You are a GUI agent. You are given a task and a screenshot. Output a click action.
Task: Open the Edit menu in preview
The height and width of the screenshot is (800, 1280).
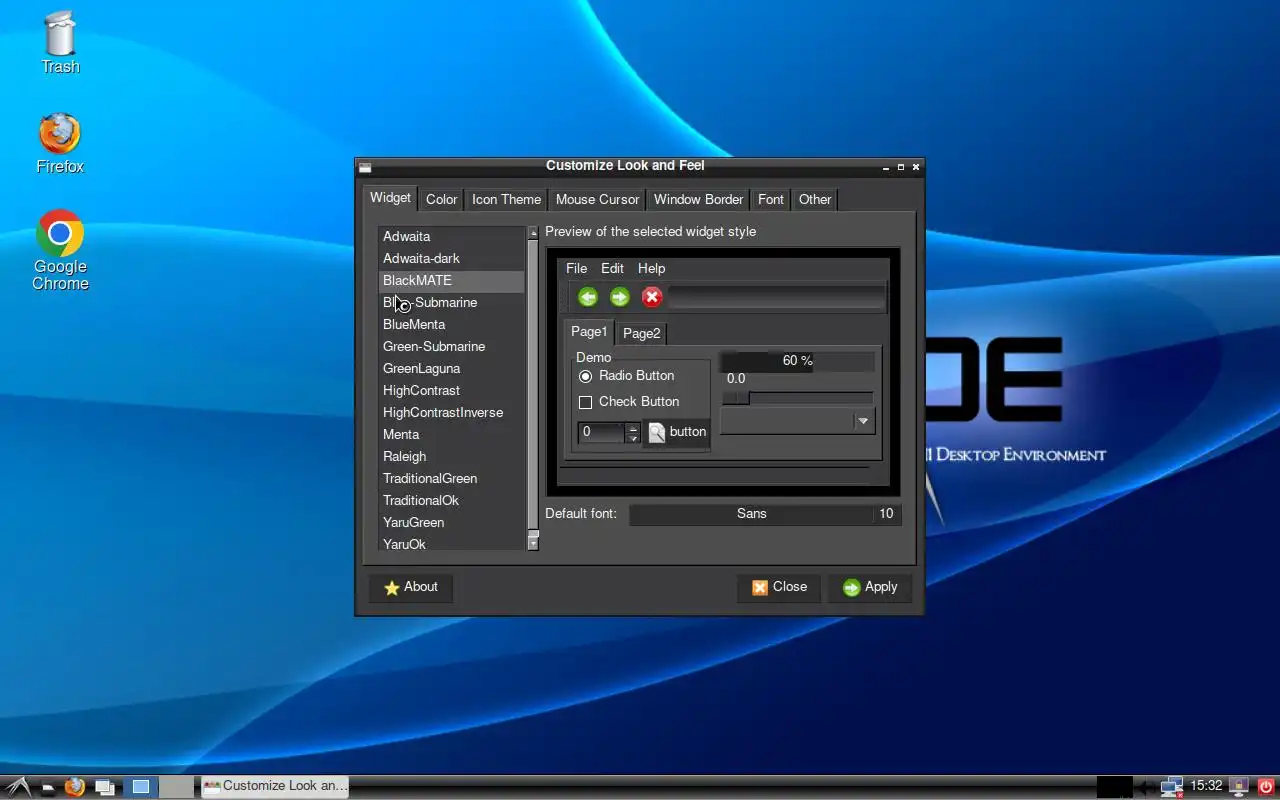point(612,268)
